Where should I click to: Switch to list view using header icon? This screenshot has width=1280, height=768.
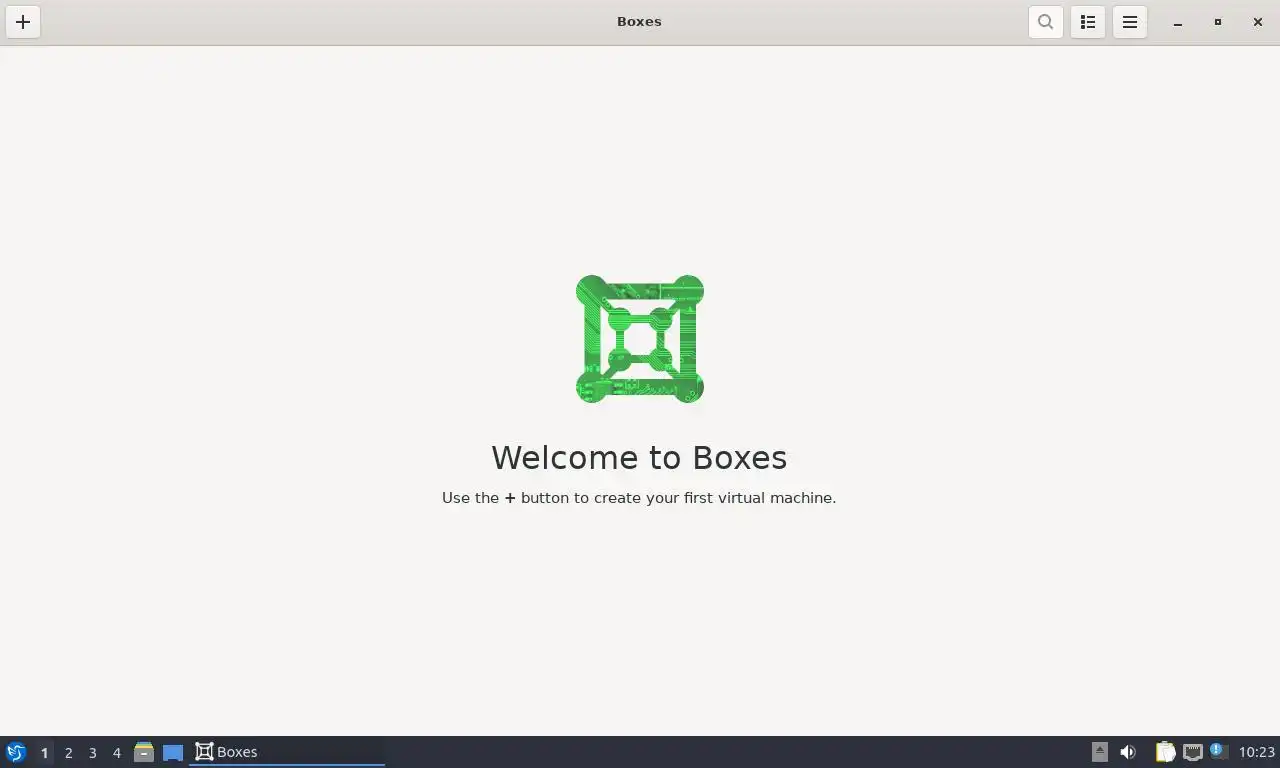click(1088, 22)
